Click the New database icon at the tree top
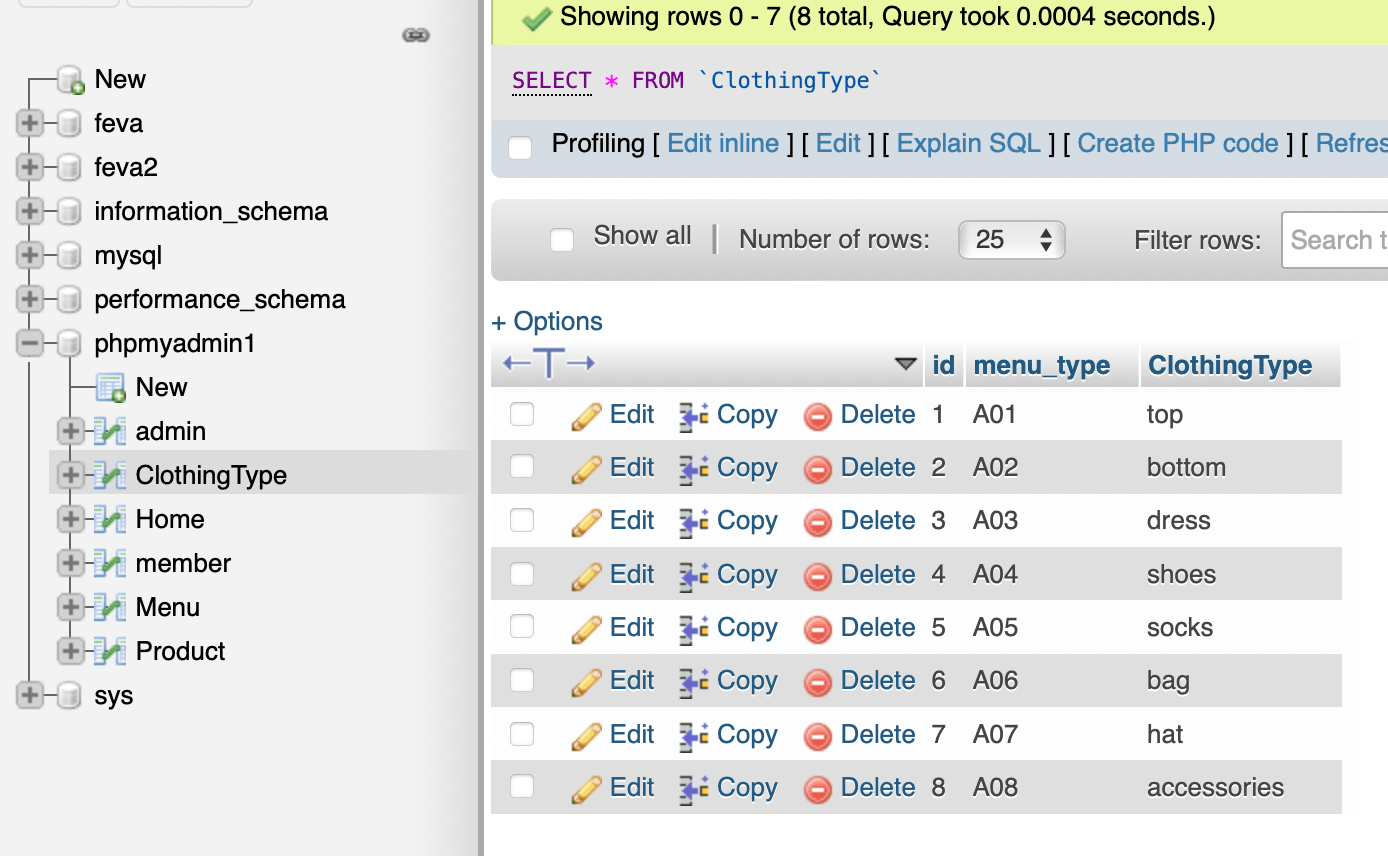The height and width of the screenshot is (856, 1388). 68,78
